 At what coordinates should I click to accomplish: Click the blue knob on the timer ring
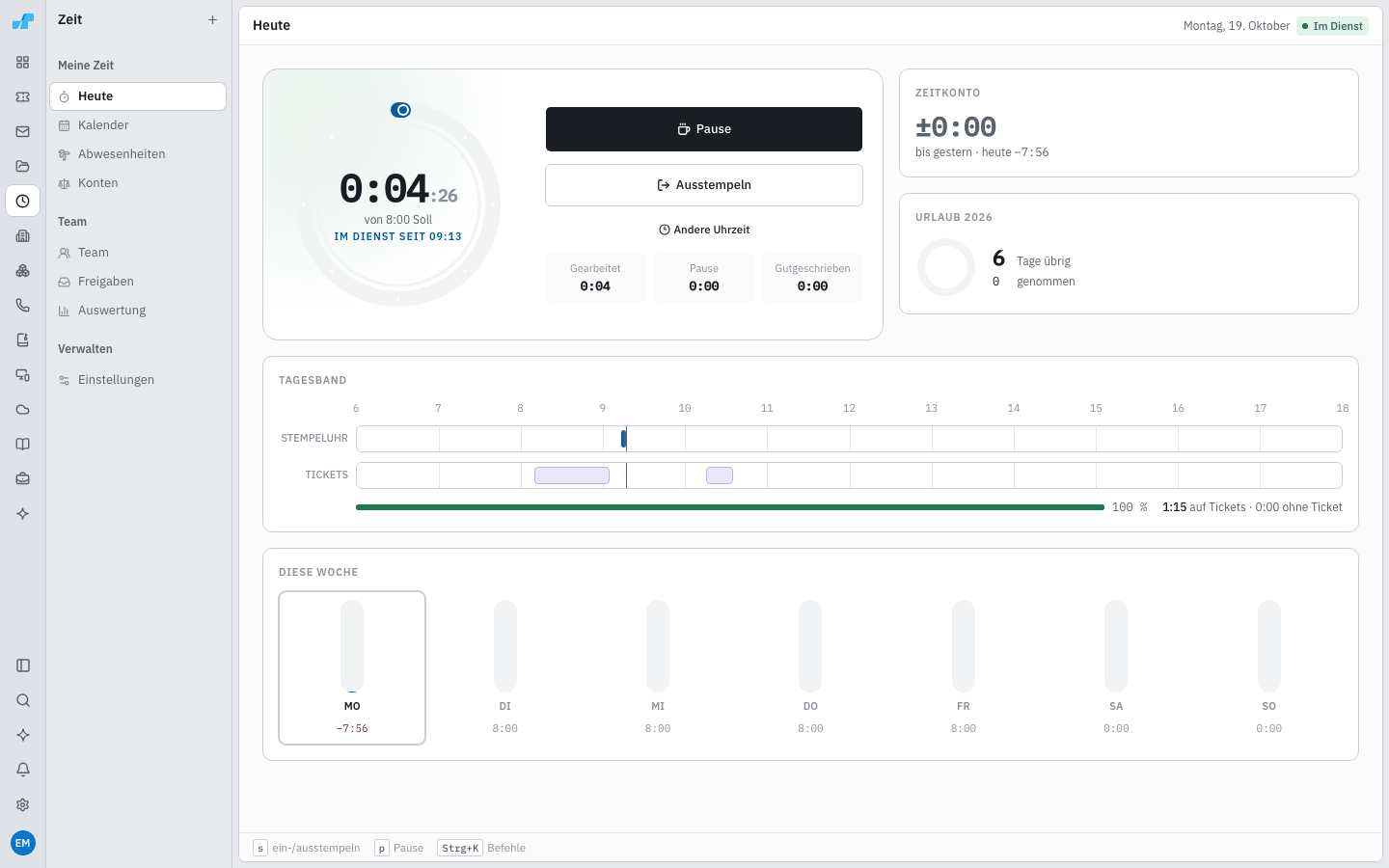tap(401, 110)
